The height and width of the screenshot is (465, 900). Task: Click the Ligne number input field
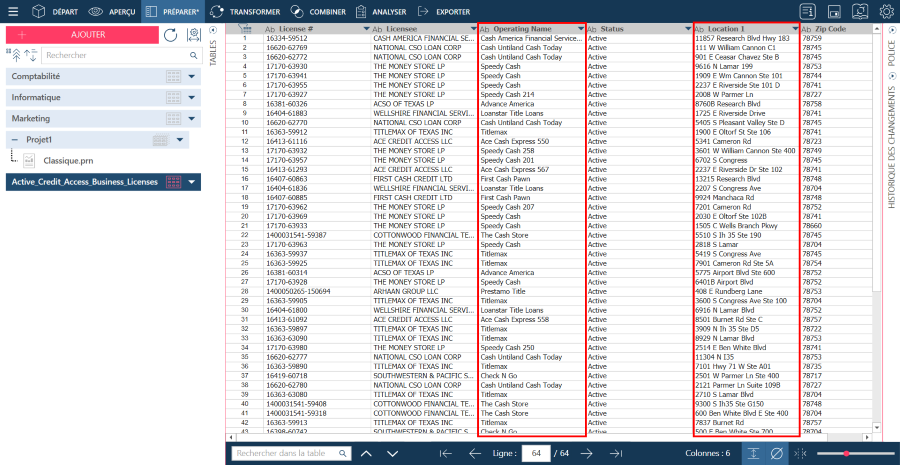point(537,454)
